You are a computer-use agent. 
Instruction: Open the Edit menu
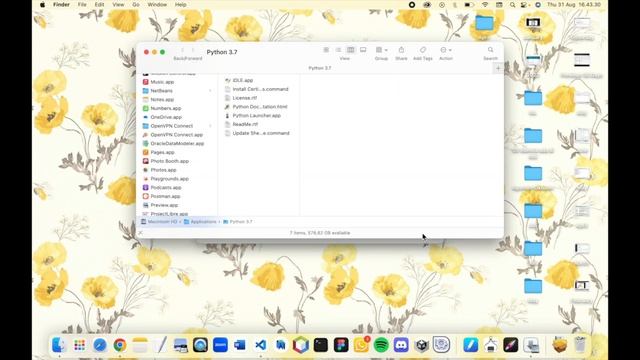pos(99,4)
